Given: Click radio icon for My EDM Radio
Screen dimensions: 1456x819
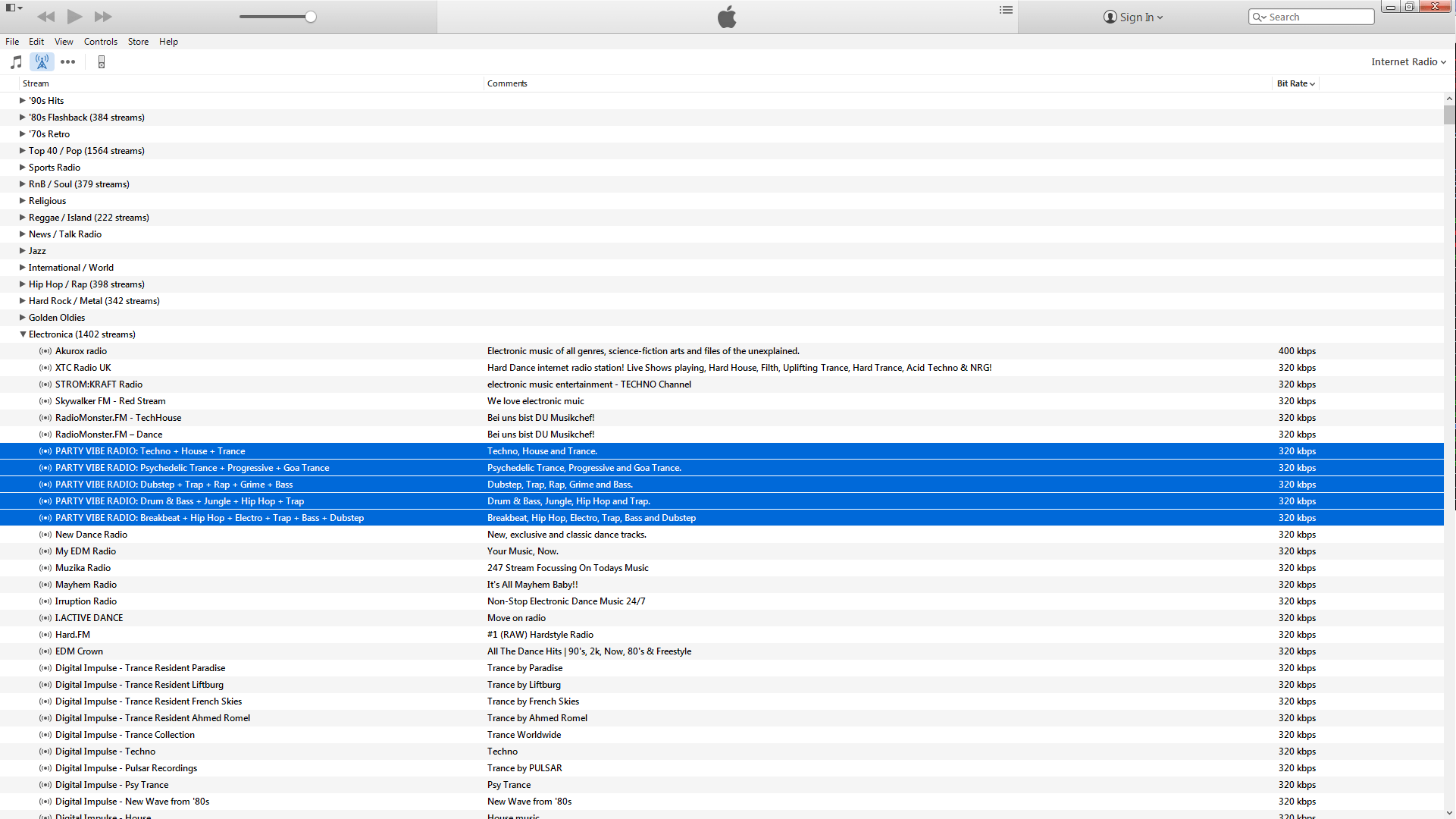Looking at the screenshot, I should click(45, 551).
